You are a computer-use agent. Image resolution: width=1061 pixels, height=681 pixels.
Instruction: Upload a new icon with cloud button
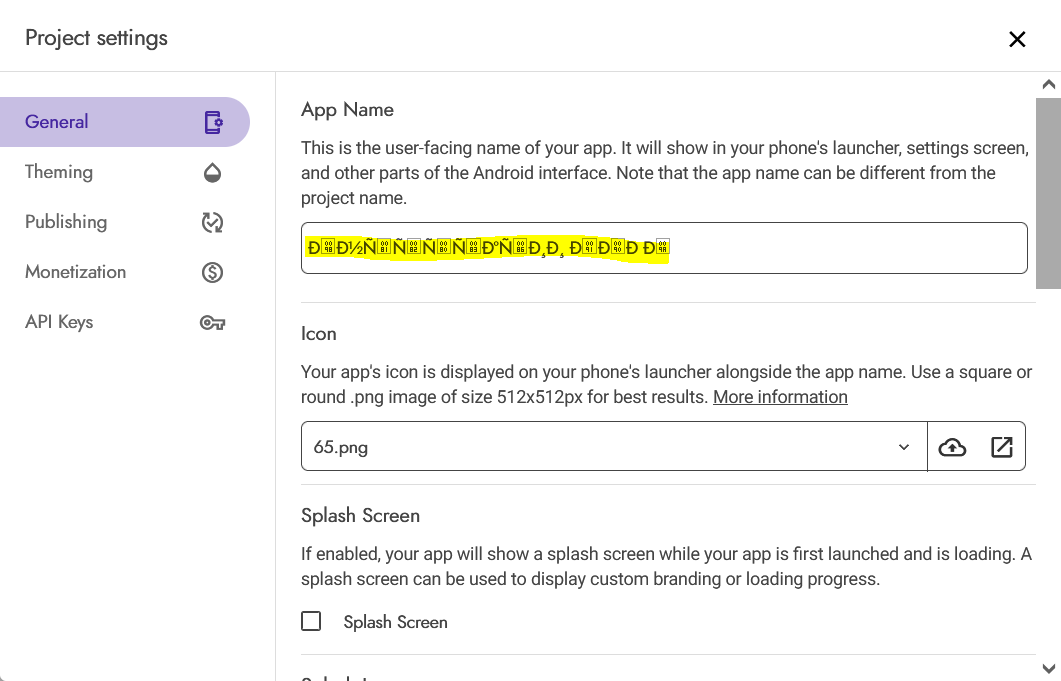952,447
